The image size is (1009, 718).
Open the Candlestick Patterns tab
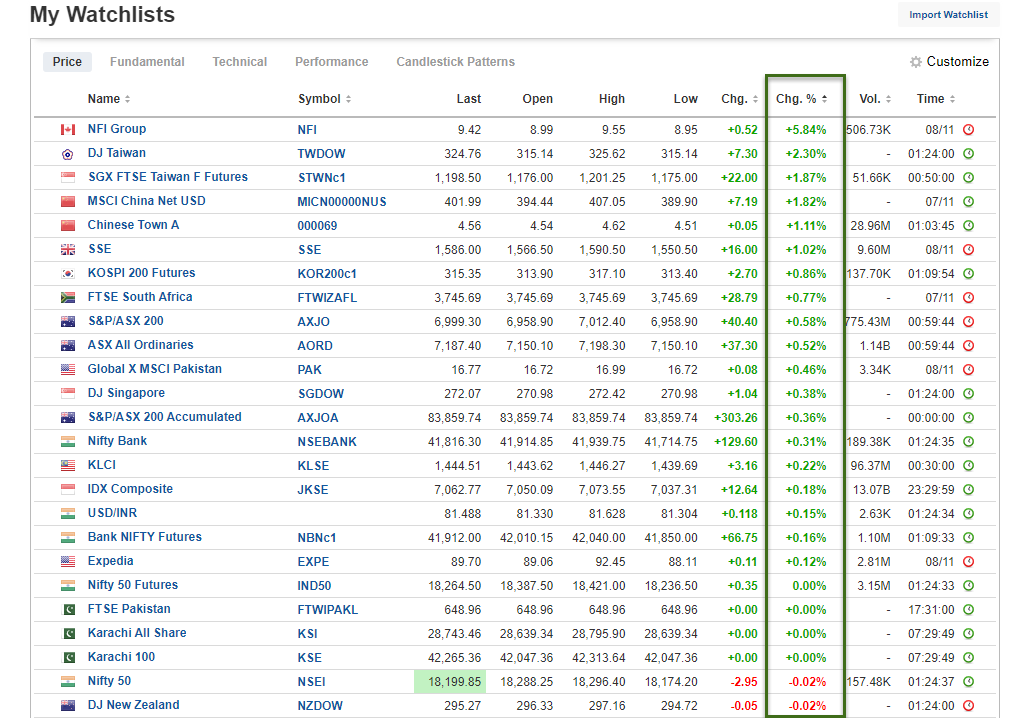click(x=456, y=62)
